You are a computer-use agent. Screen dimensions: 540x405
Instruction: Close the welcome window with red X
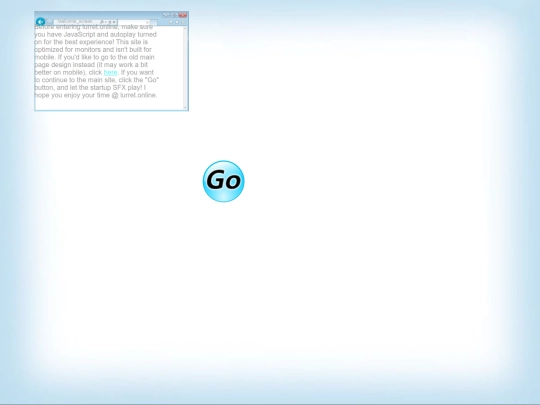click(183, 15)
